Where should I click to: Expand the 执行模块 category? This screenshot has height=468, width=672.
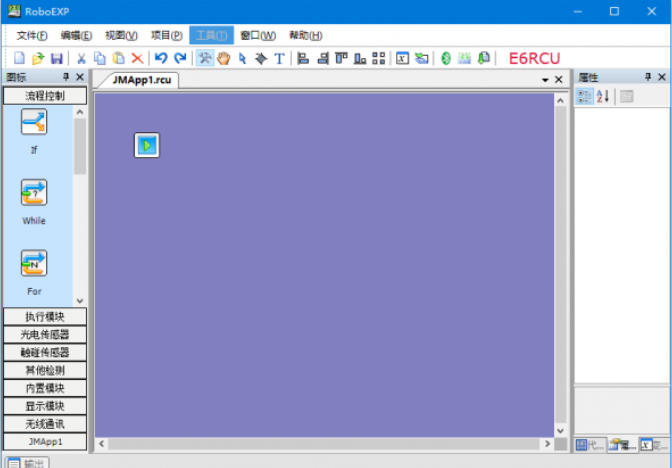coord(44,317)
